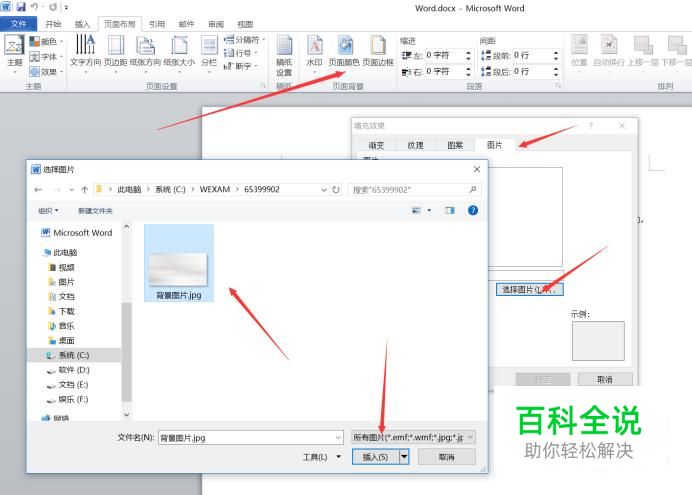The image size is (692, 495).
Task: Open paper Size (纸张大小) options
Action: coord(179,52)
